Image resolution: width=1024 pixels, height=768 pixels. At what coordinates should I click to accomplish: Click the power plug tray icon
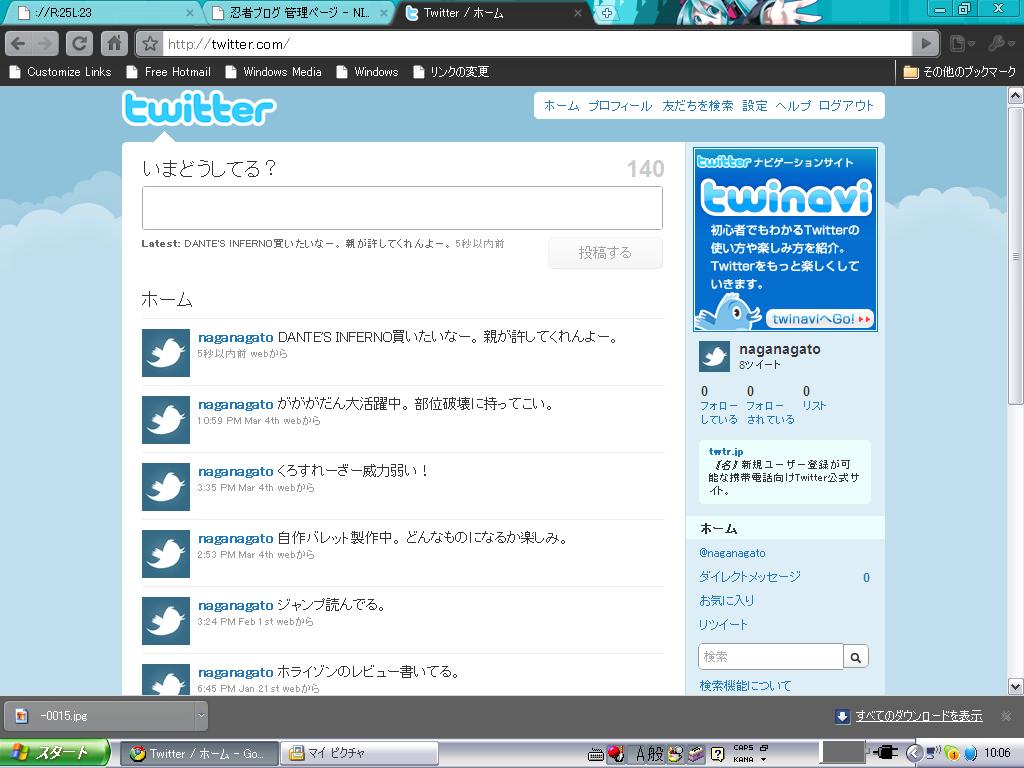click(x=886, y=753)
